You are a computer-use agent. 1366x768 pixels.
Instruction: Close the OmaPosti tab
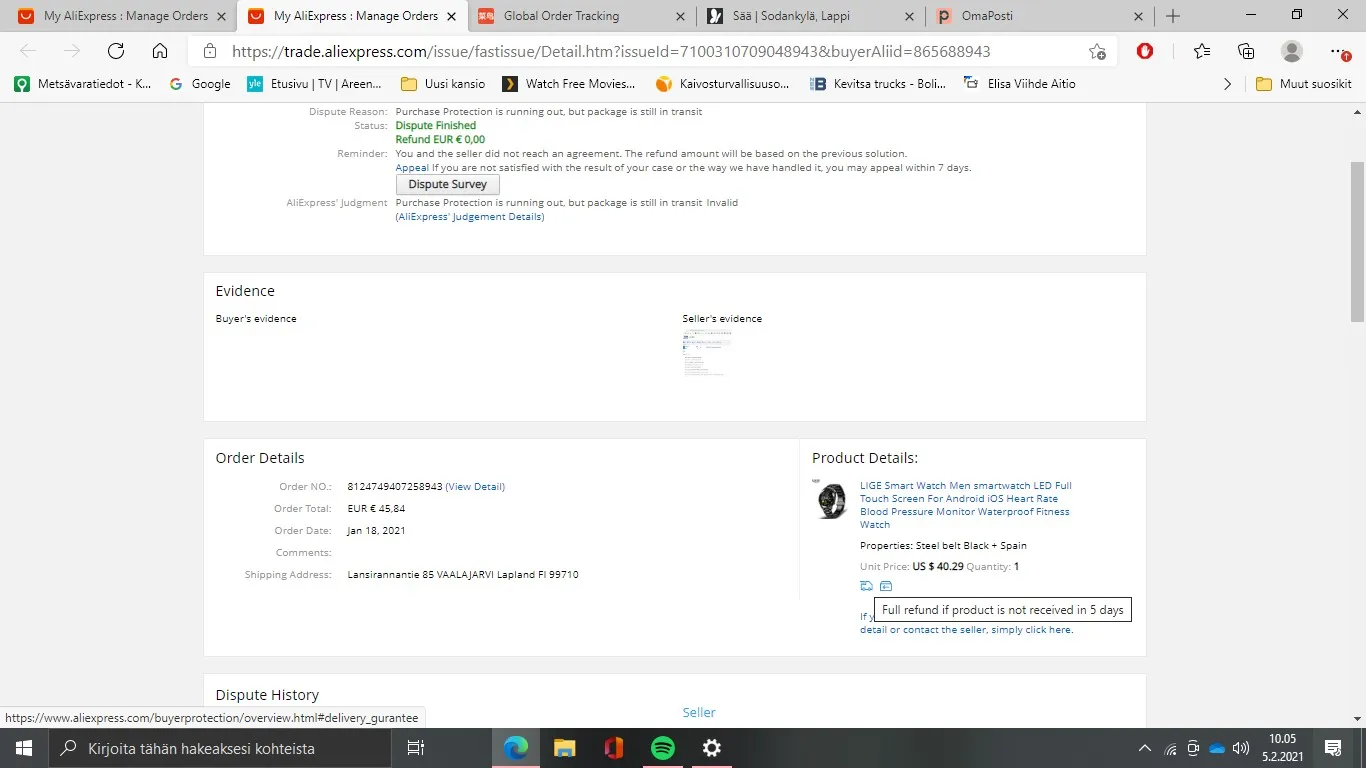pos(1139,16)
